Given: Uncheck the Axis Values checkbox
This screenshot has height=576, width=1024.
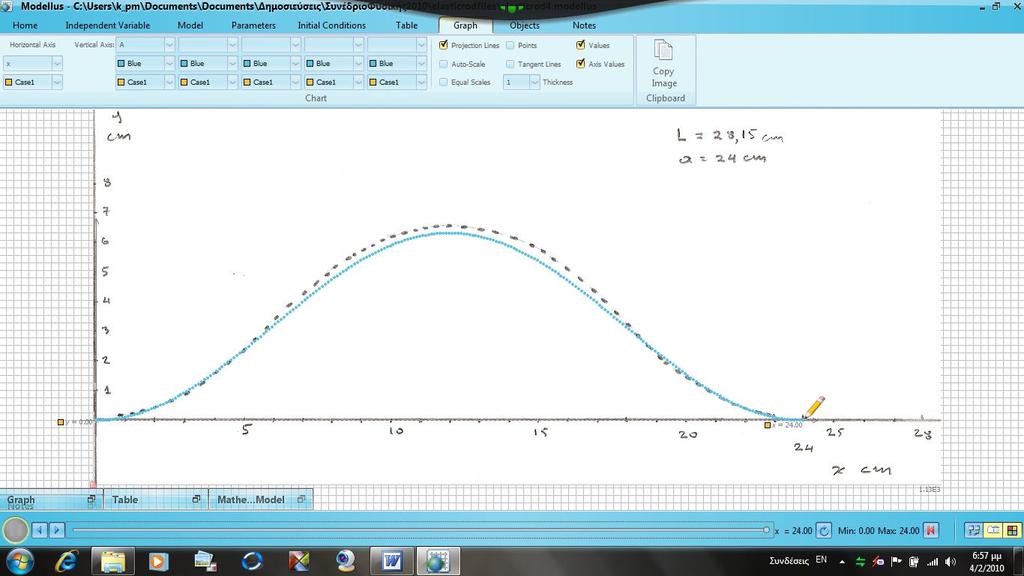Looking at the screenshot, I should coord(581,64).
